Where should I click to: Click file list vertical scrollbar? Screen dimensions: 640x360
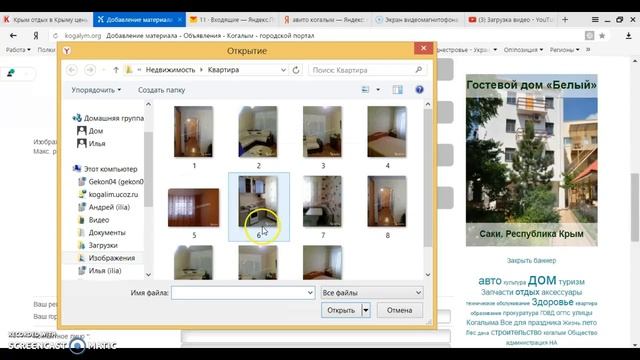428,178
